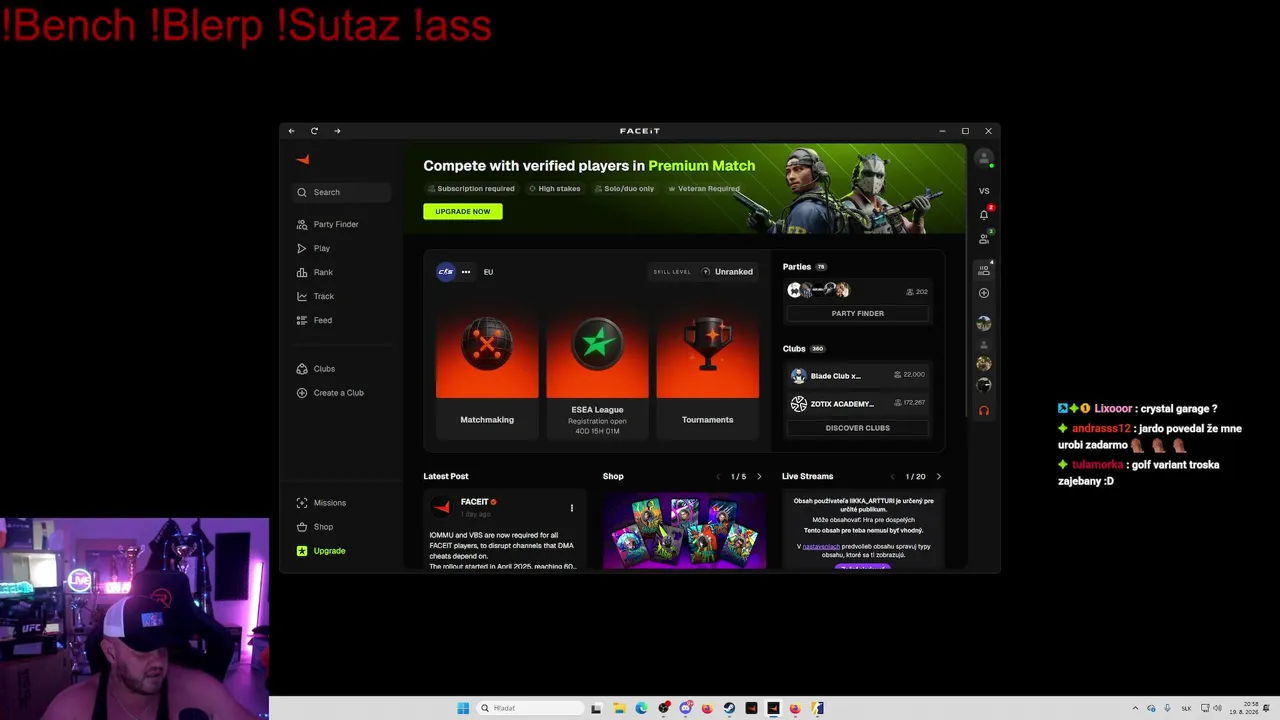
Task: Open the ESEA League card
Action: [597, 372]
